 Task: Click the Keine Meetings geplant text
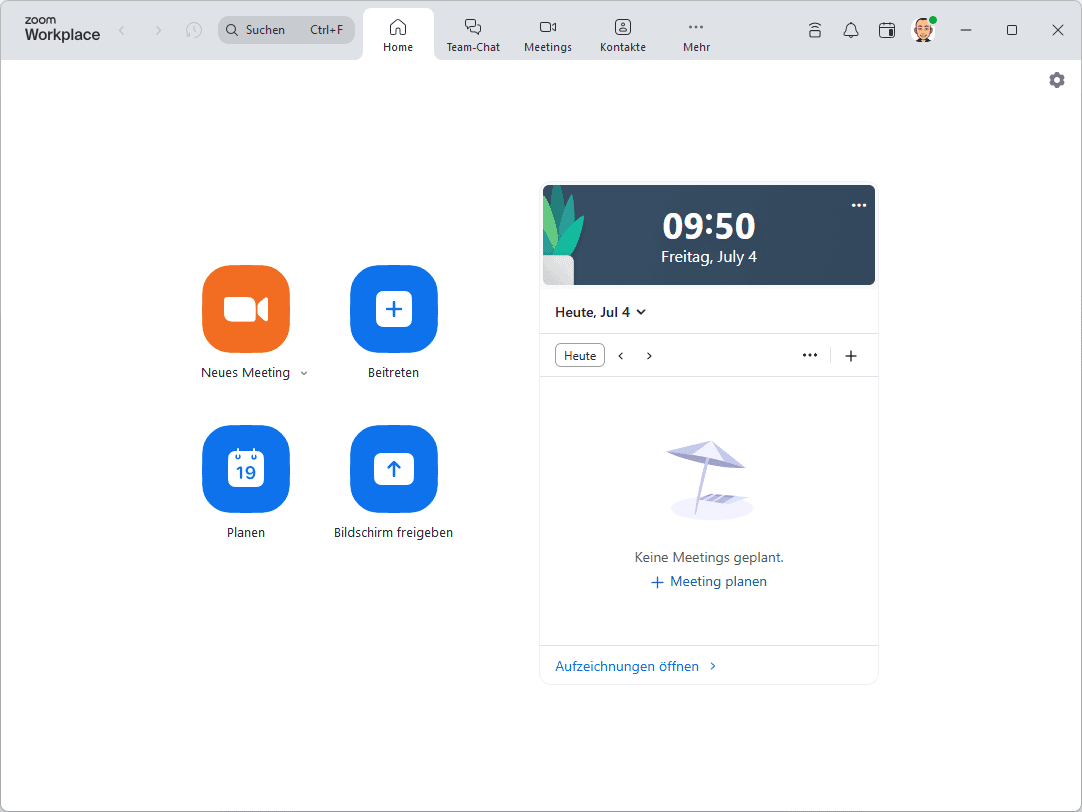click(709, 557)
